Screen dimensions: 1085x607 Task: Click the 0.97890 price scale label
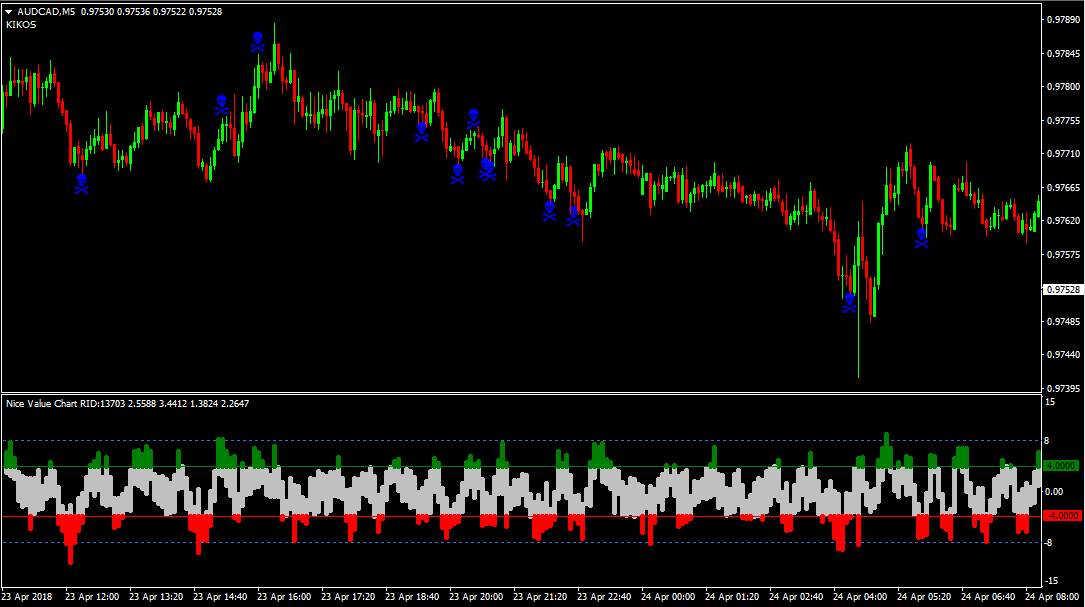(1062, 19)
